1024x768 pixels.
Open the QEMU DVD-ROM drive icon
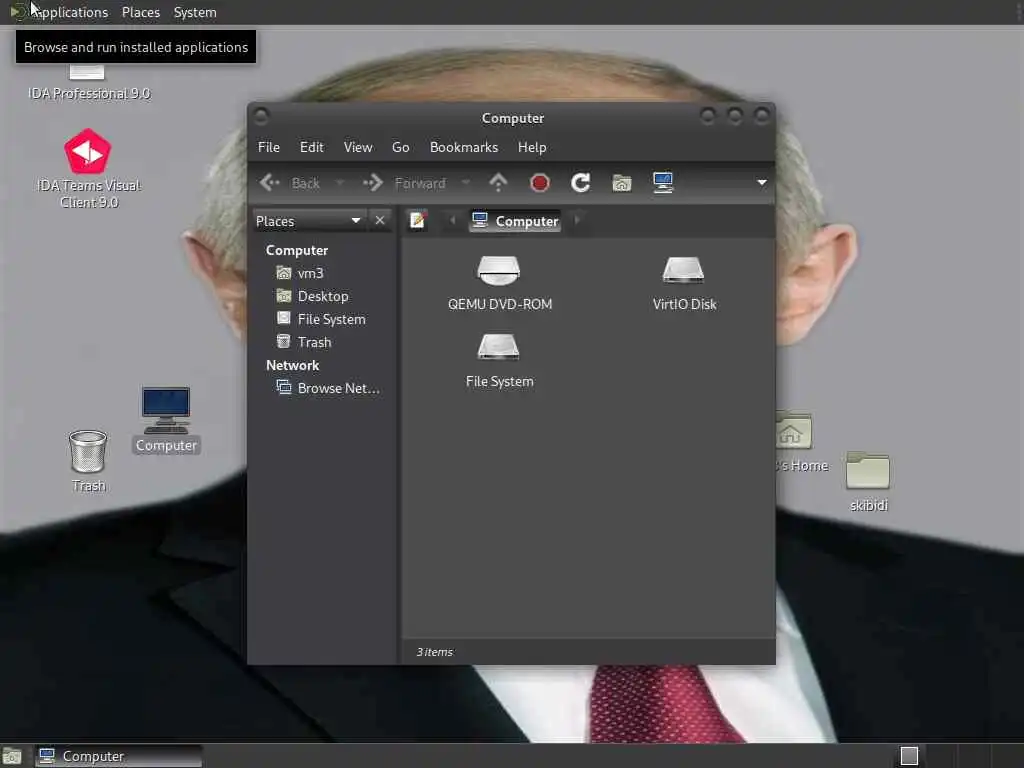tap(499, 270)
